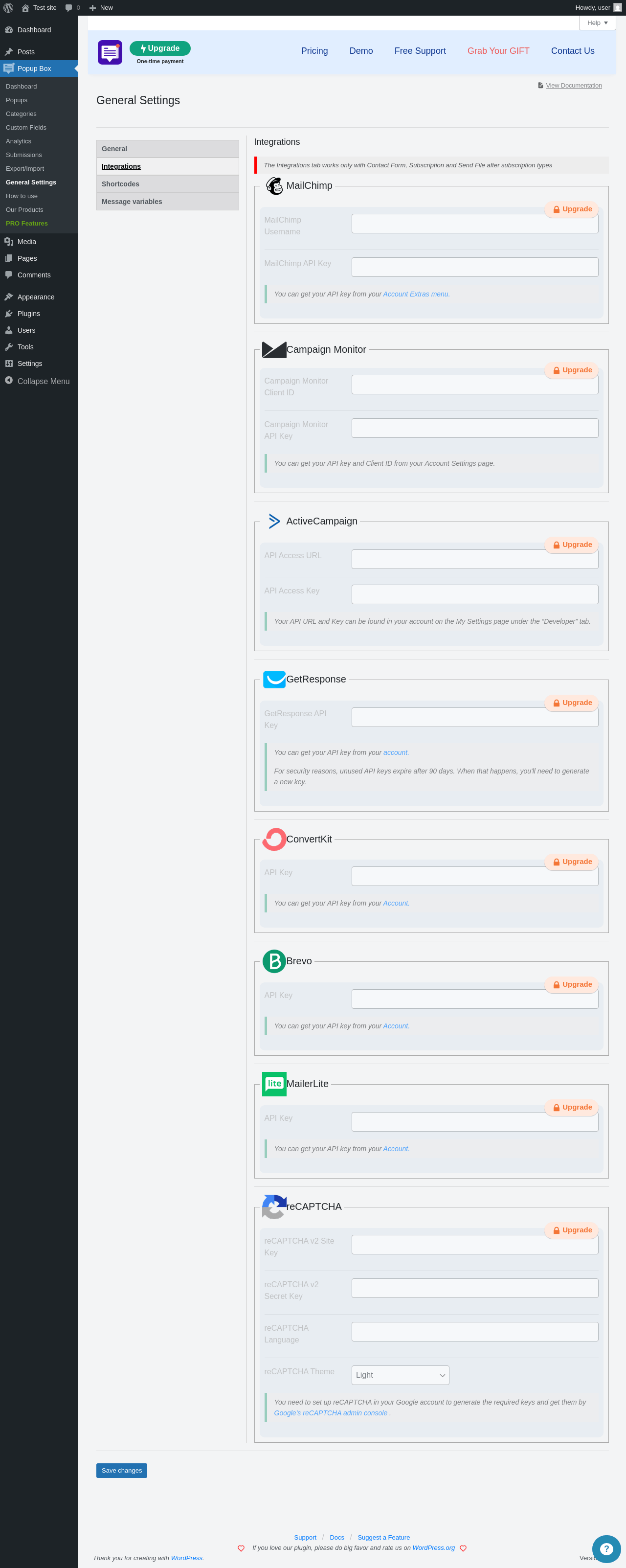Collapse the WordPress admin menu
Viewport: 626px width, 1568px height.
[38, 381]
